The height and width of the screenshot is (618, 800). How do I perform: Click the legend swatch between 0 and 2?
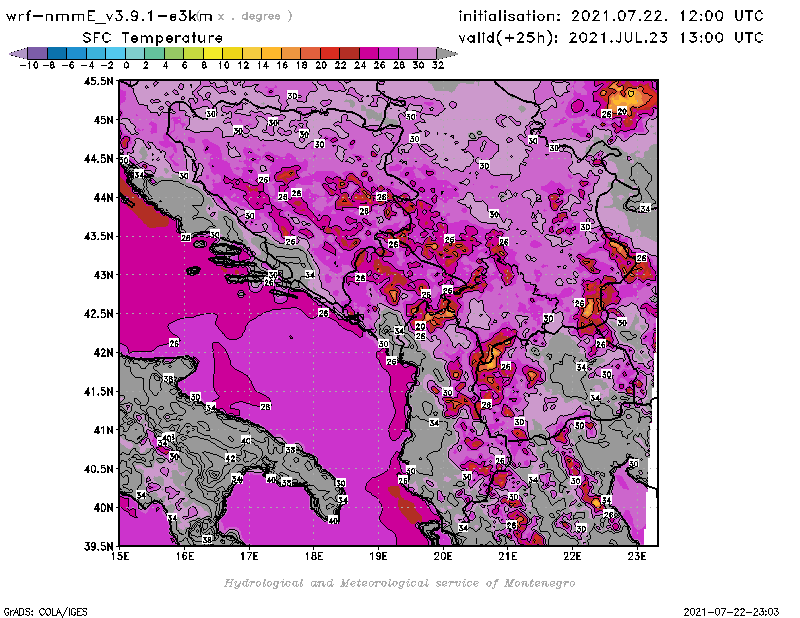click(x=135, y=53)
